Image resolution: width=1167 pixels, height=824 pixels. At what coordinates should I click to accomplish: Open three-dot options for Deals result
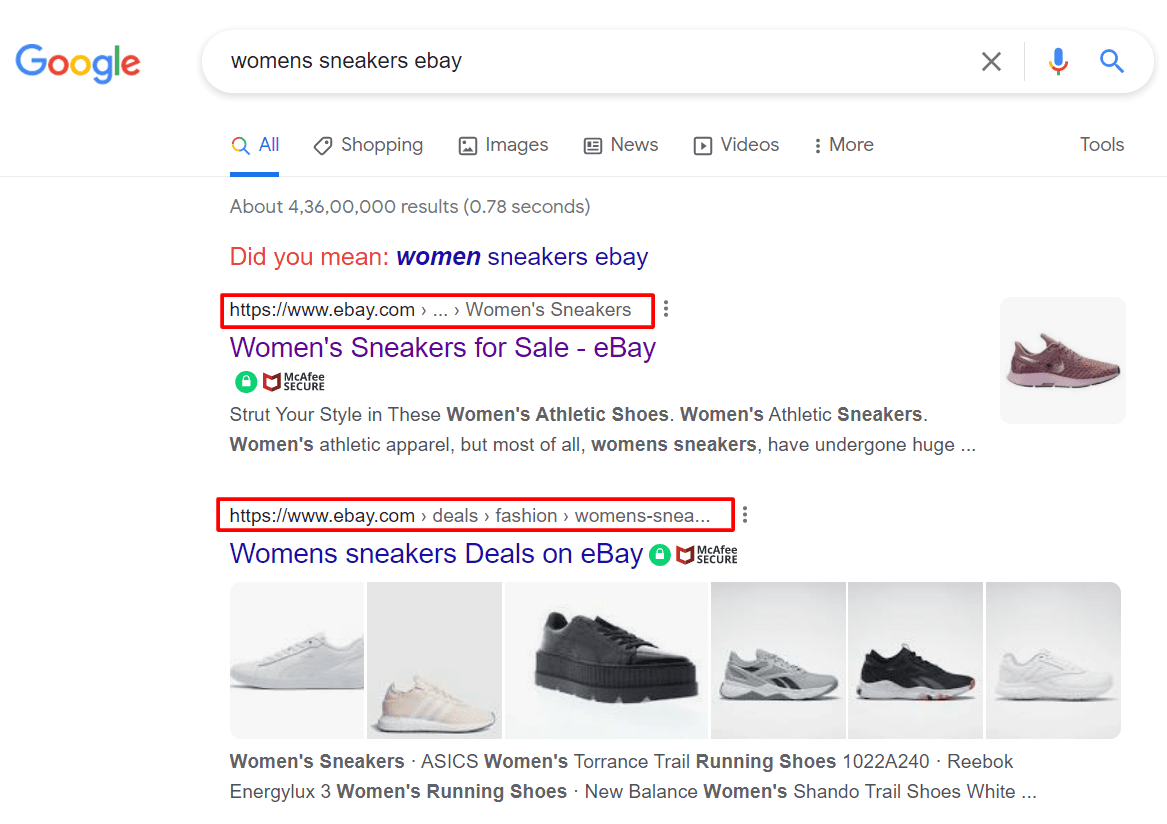coord(745,515)
